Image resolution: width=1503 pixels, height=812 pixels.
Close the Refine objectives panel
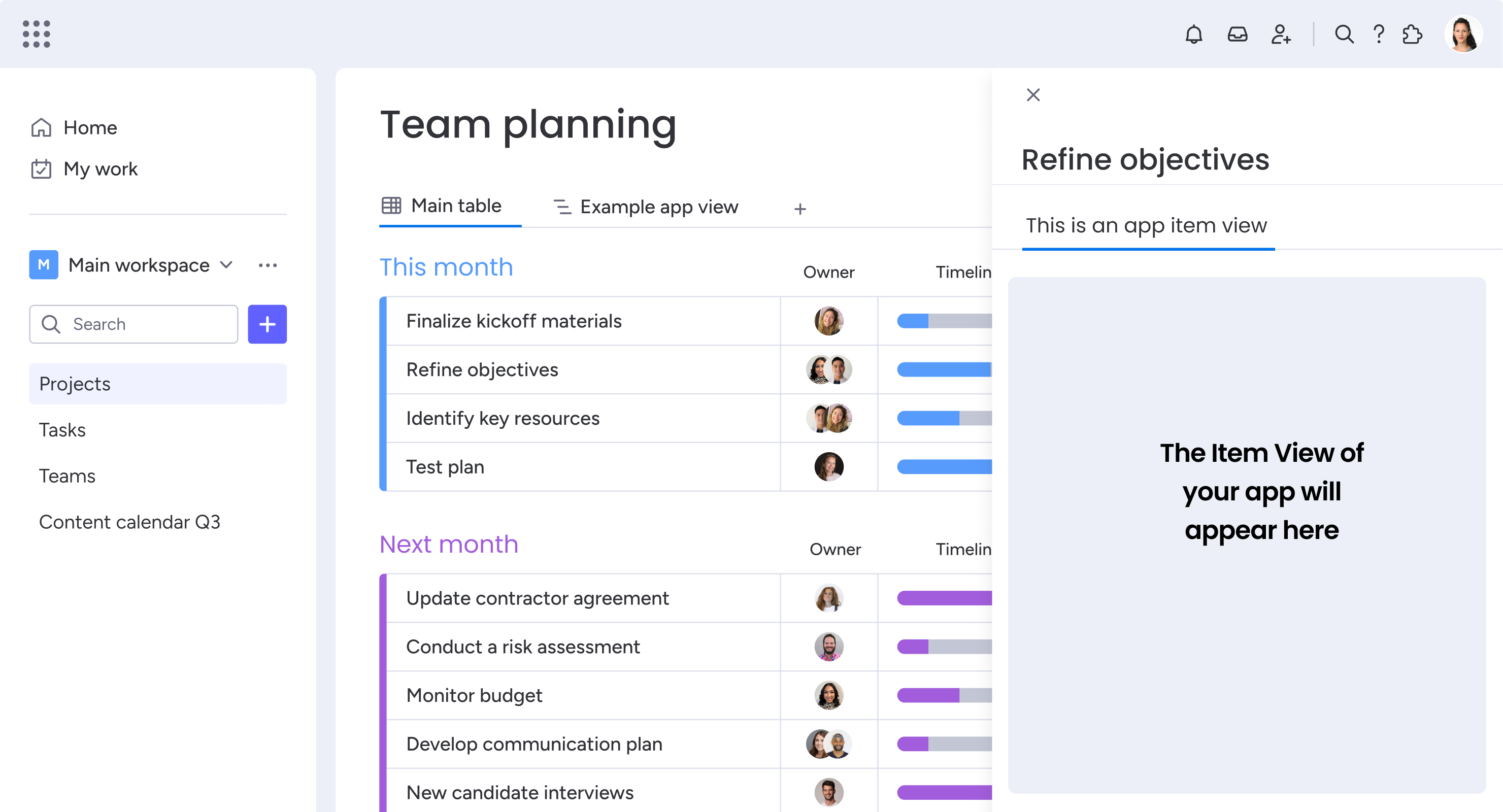point(1033,94)
